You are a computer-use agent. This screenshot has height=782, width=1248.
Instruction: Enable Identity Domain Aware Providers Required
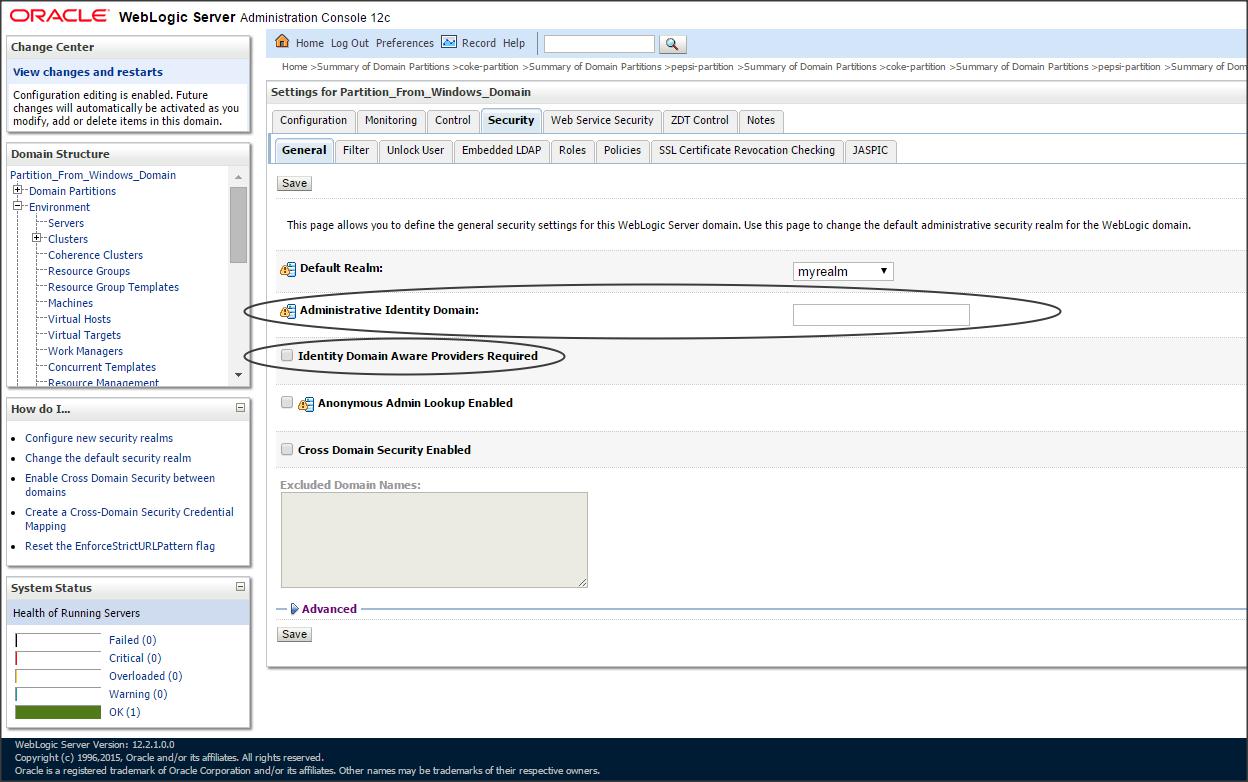point(287,355)
